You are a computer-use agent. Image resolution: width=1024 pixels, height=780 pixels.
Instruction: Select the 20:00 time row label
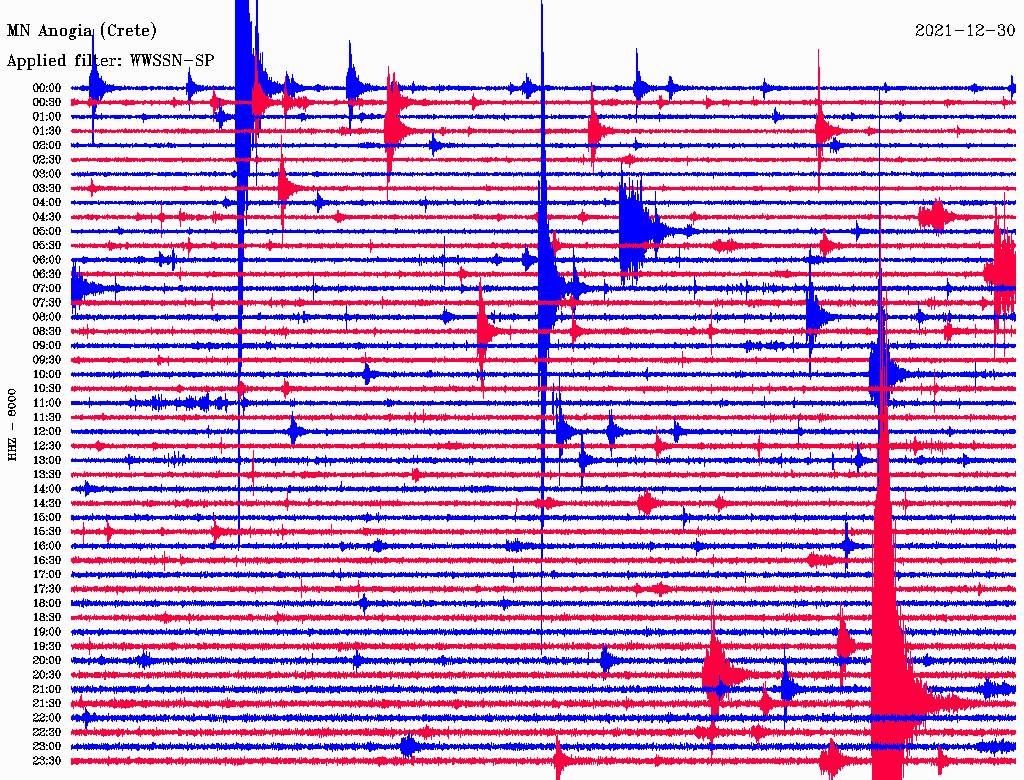click(47, 660)
